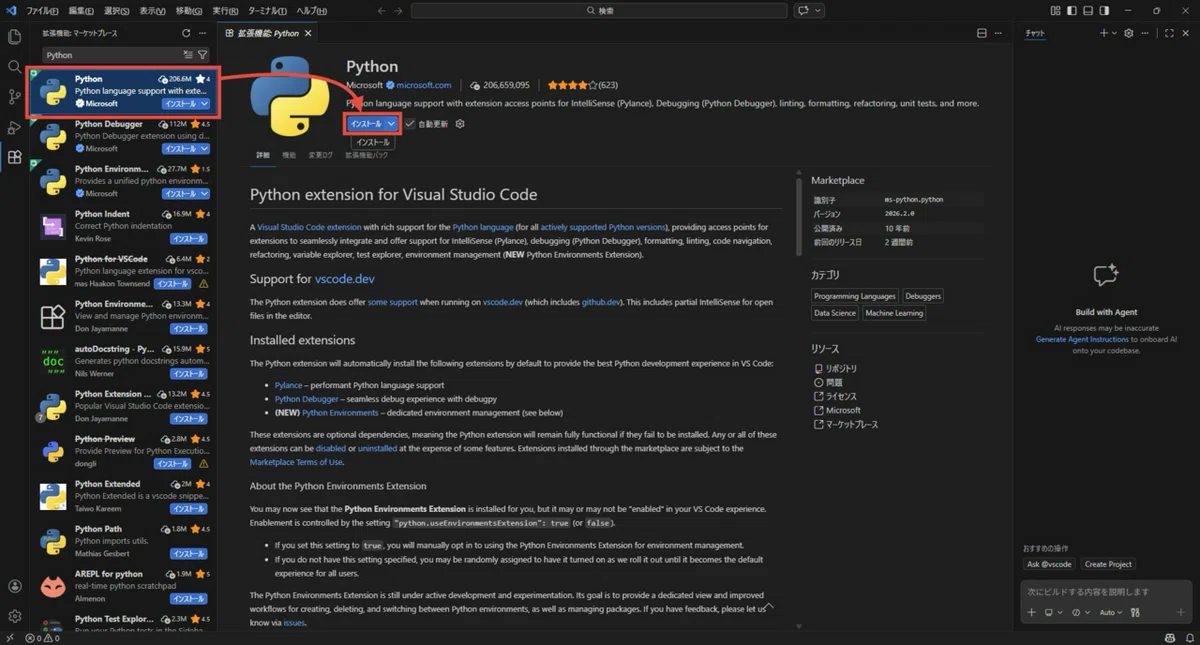Open the remote window indicator in status bar

10,638
